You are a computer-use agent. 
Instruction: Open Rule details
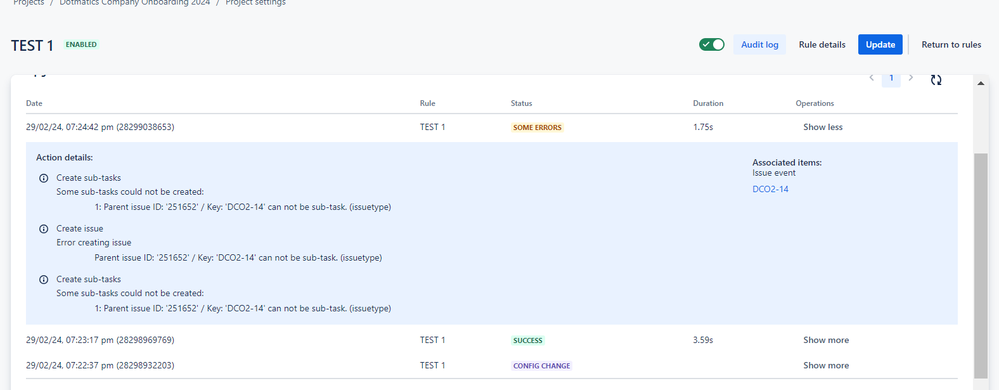tap(822, 45)
